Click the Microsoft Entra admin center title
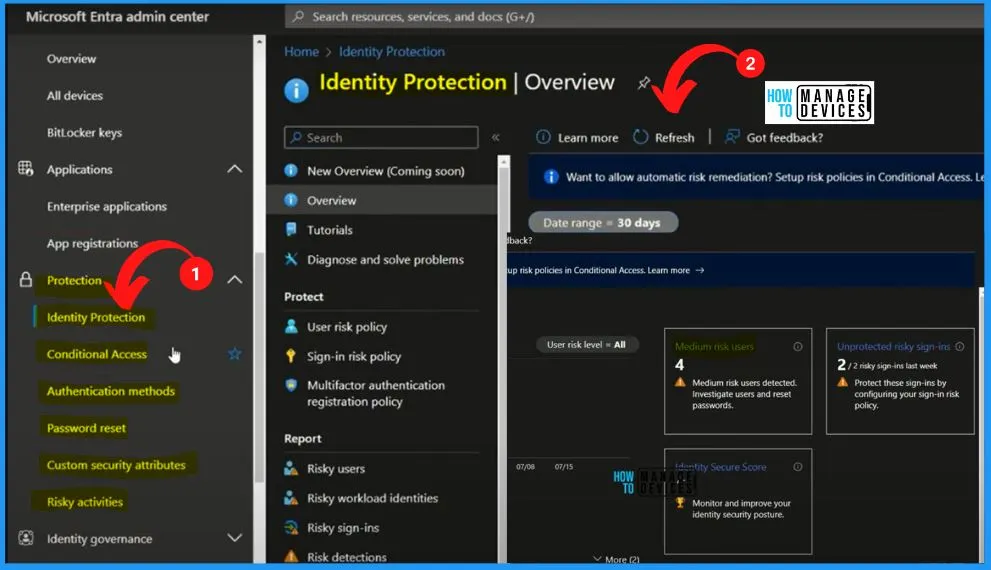The image size is (991, 570). click(117, 16)
